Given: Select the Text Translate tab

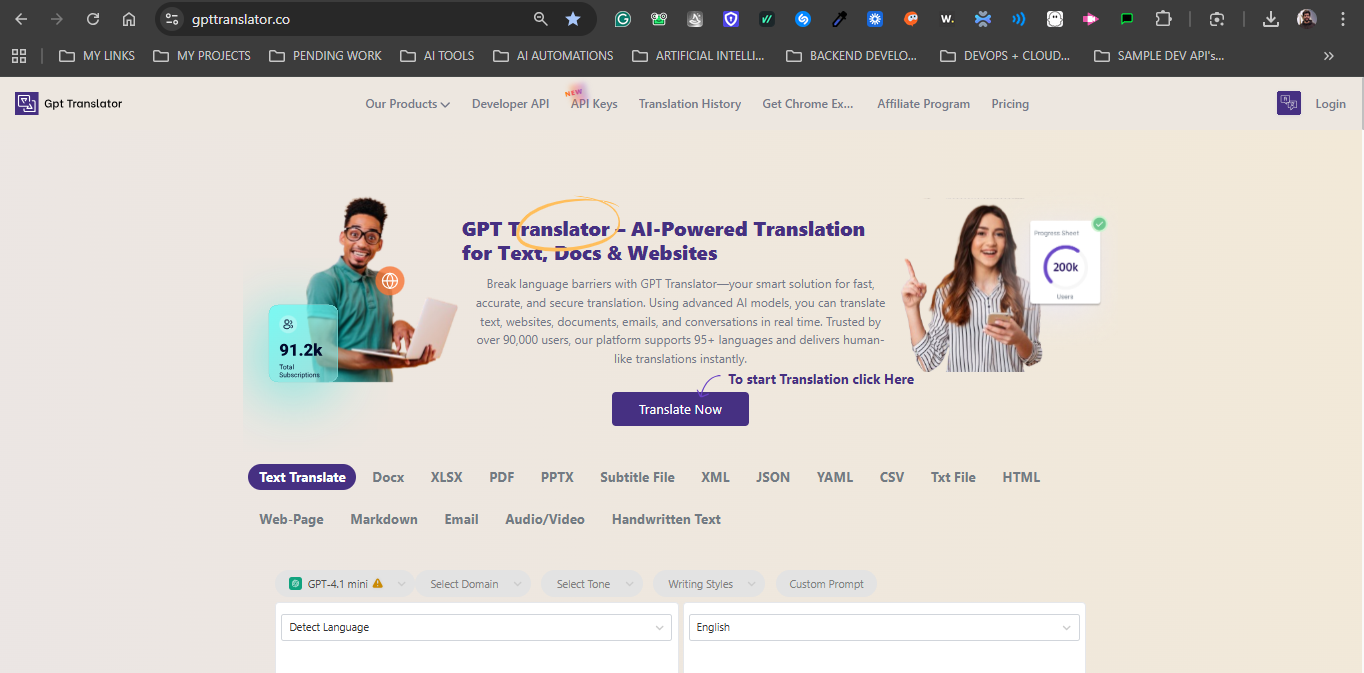Looking at the screenshot, I should click(x=302, y=477).
